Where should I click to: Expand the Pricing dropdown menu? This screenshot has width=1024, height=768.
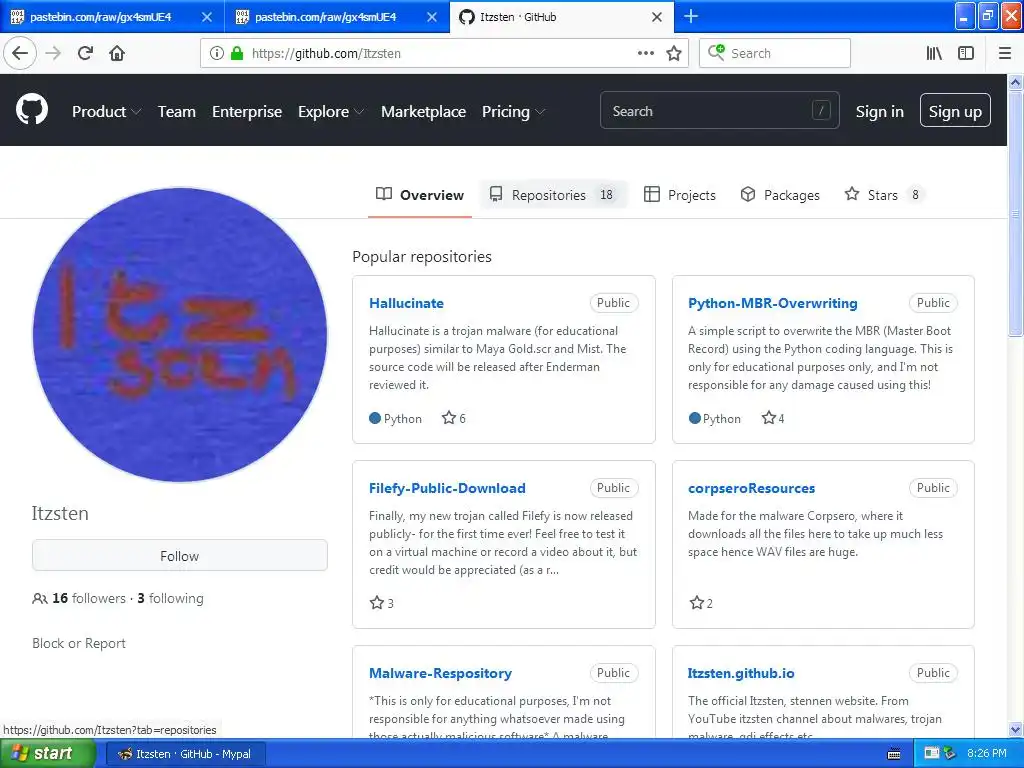tap(513, 112)
